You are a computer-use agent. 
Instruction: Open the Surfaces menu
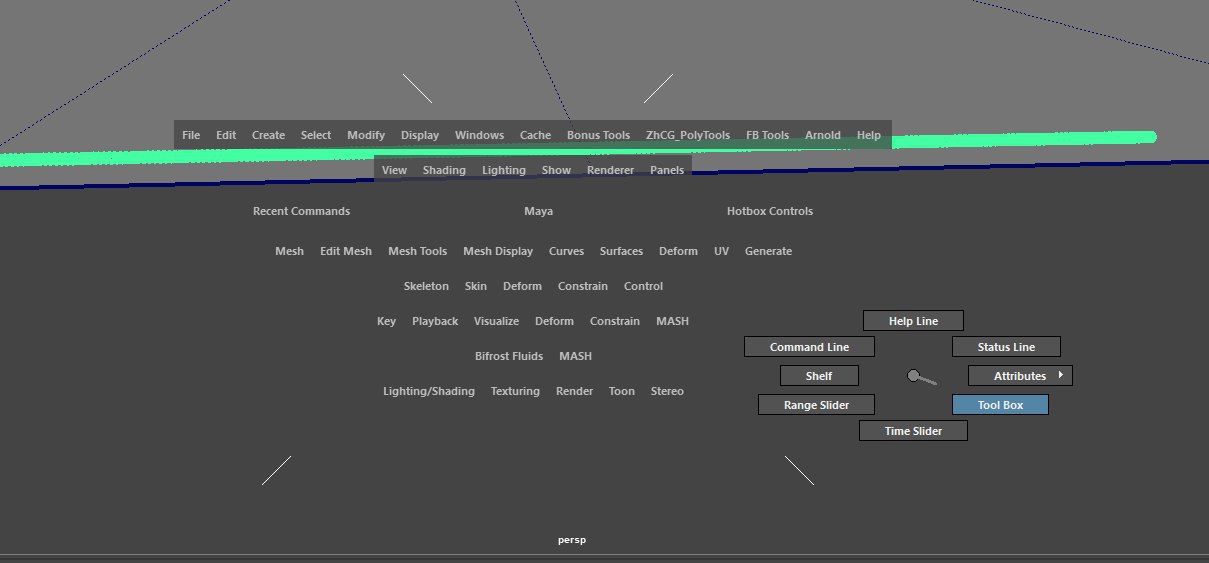pyautogui.click(x=621, y=251)
